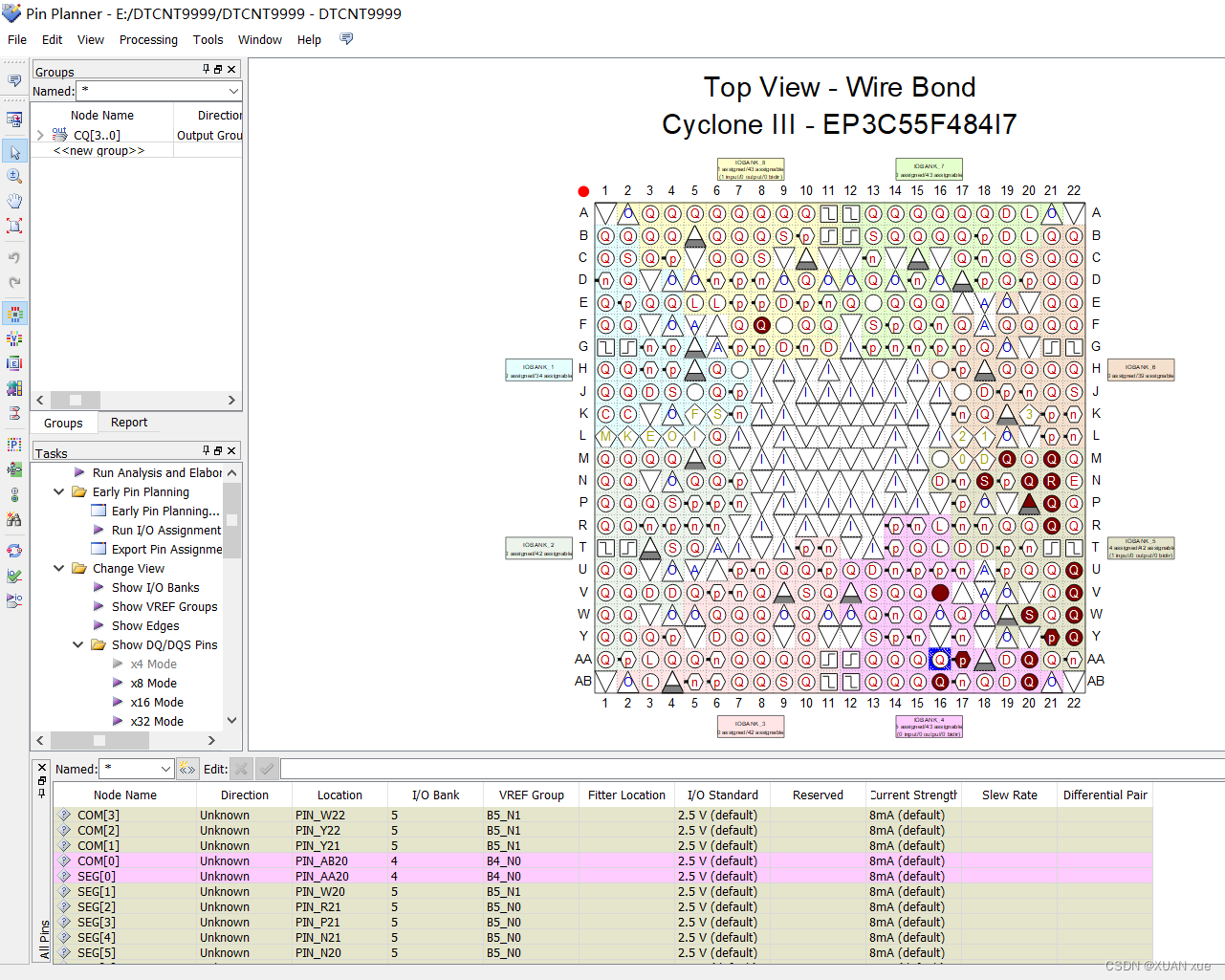Close the All Pins panel

pyautogui.click(x=42, y=768)
